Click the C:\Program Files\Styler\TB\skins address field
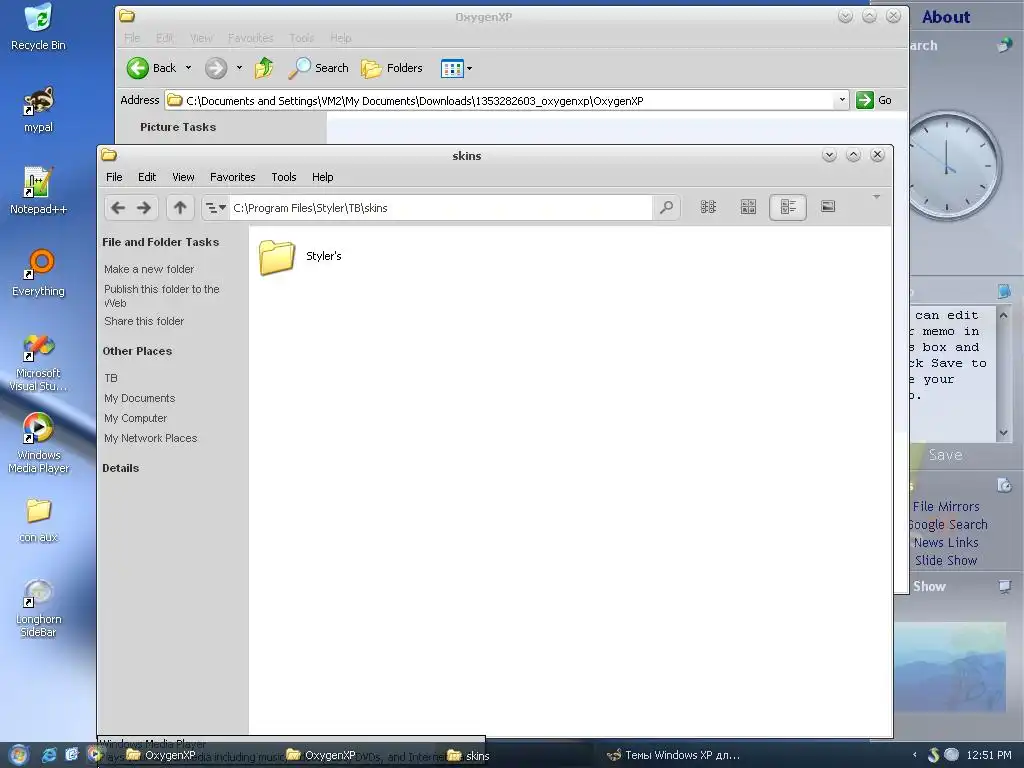The image size is (1024, 768). pyautogui.click(x=440, y=208)
